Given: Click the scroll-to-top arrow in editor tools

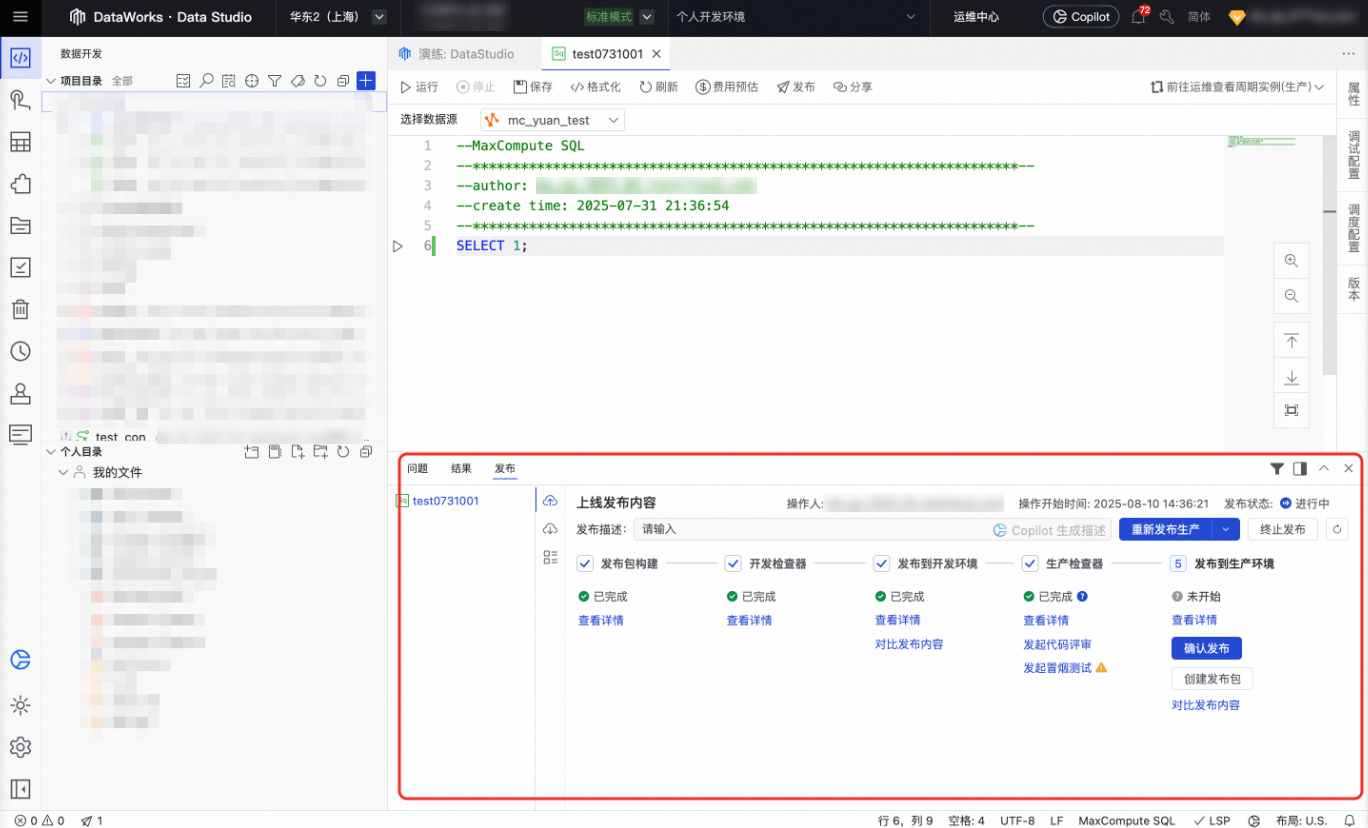Looking at the screenshot, I should (1291, 341).
